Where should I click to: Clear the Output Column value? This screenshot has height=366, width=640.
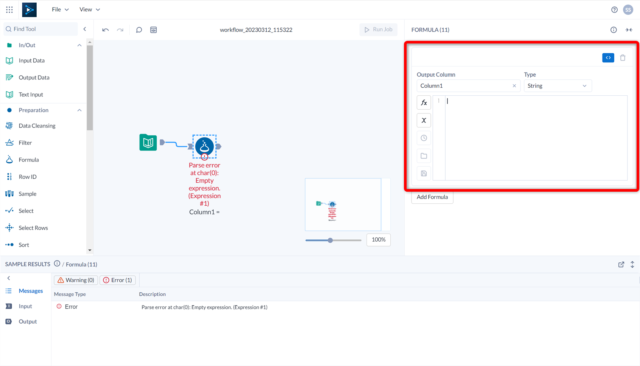click(514, 86)
